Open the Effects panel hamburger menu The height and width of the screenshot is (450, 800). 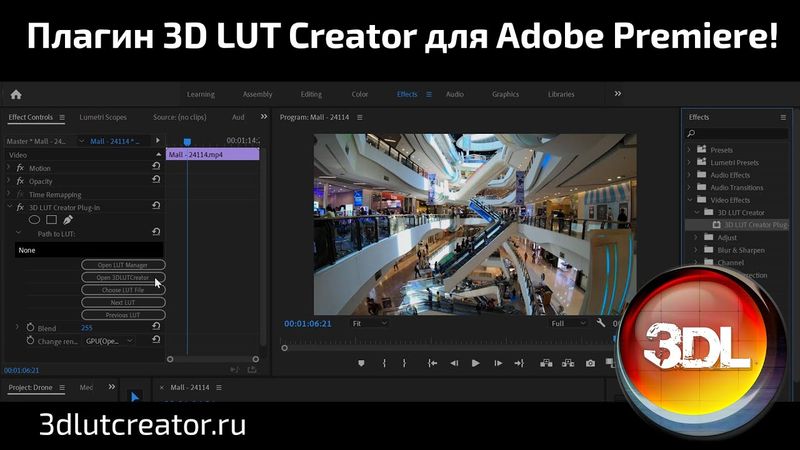click(783, 117)
